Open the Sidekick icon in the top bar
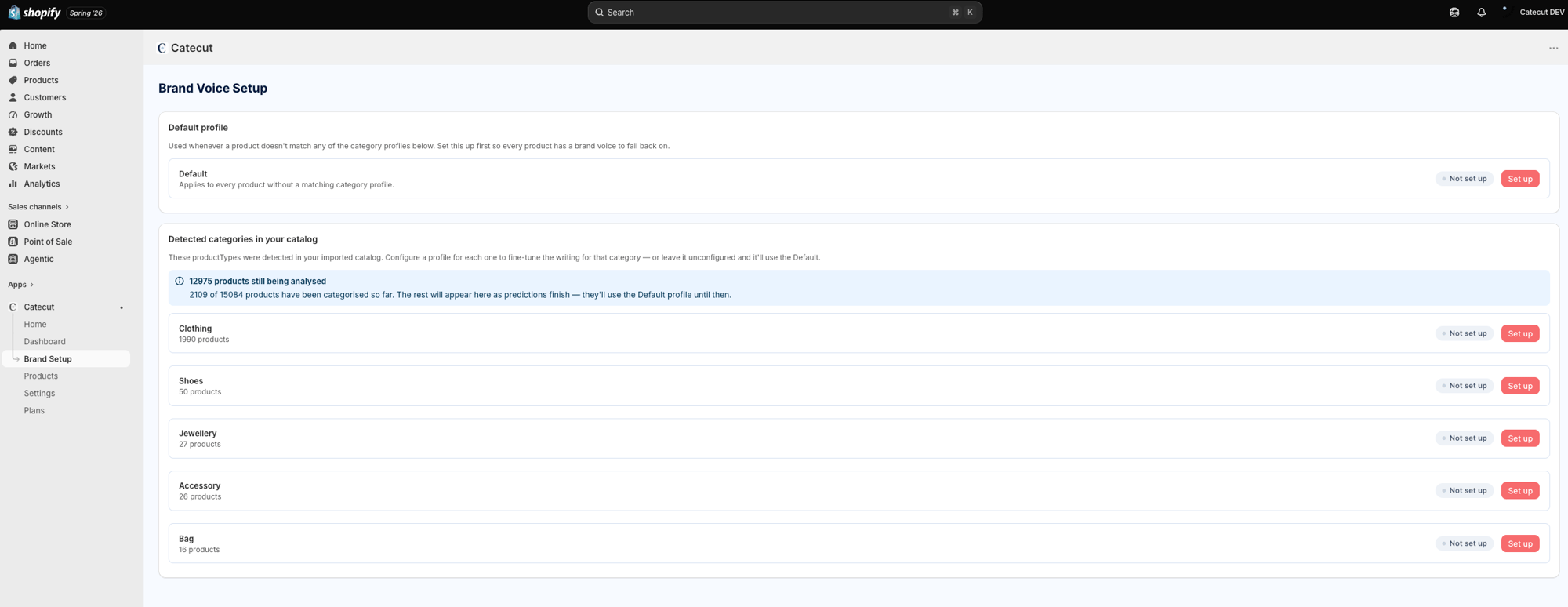The height and width of the screenshot is (607, 1568). tap(1454, 13)
